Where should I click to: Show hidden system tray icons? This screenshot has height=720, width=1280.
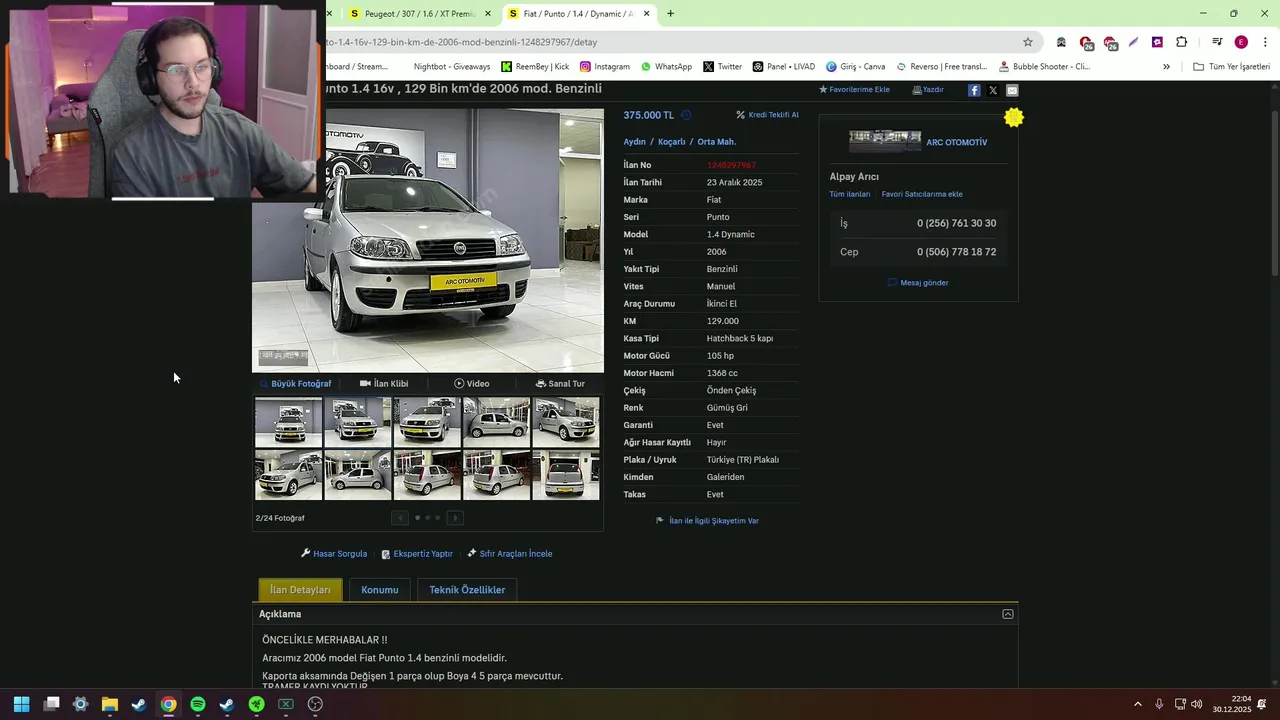point(1137,704)
